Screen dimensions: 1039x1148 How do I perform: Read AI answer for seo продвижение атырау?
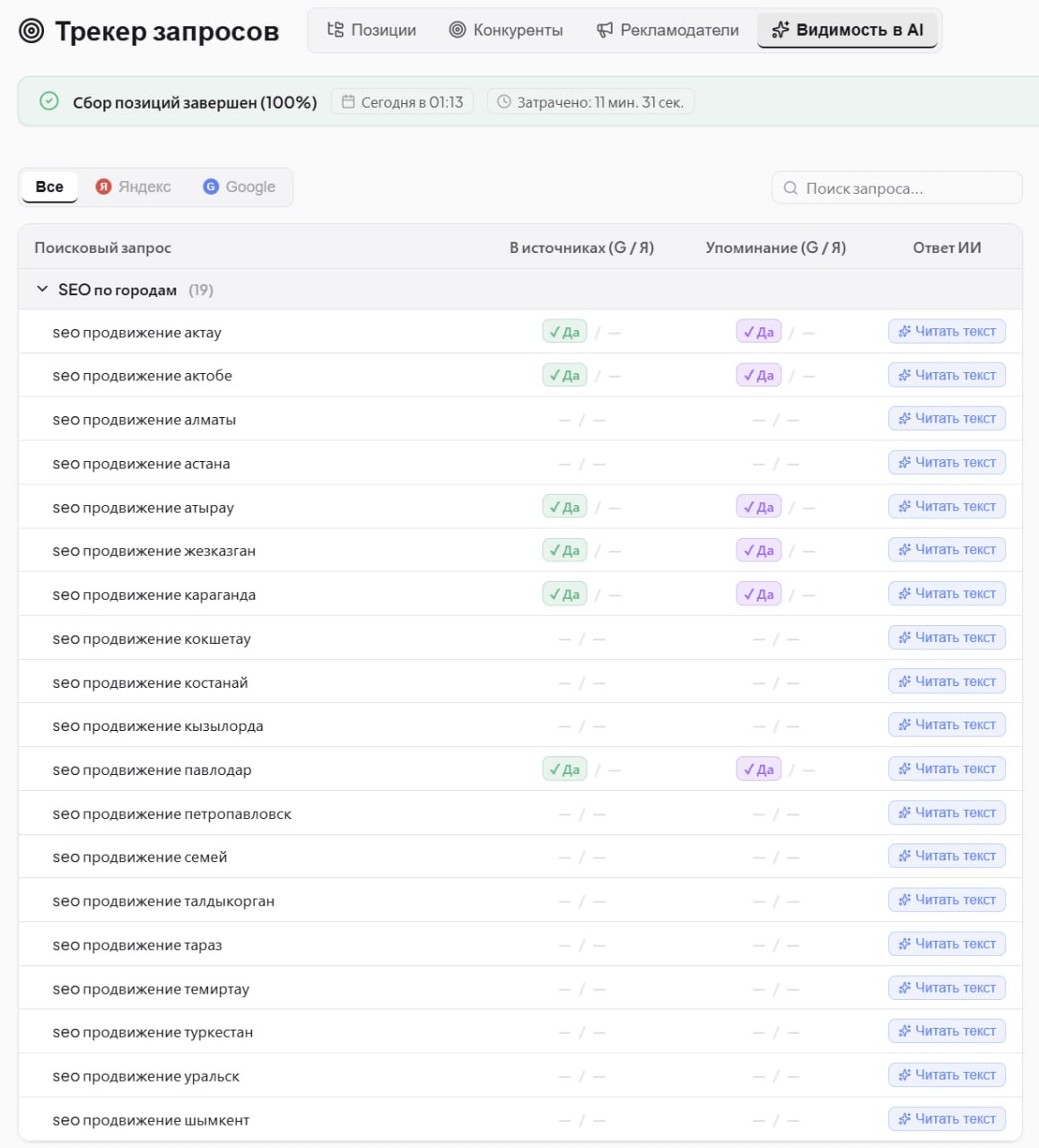click(947, 506)
